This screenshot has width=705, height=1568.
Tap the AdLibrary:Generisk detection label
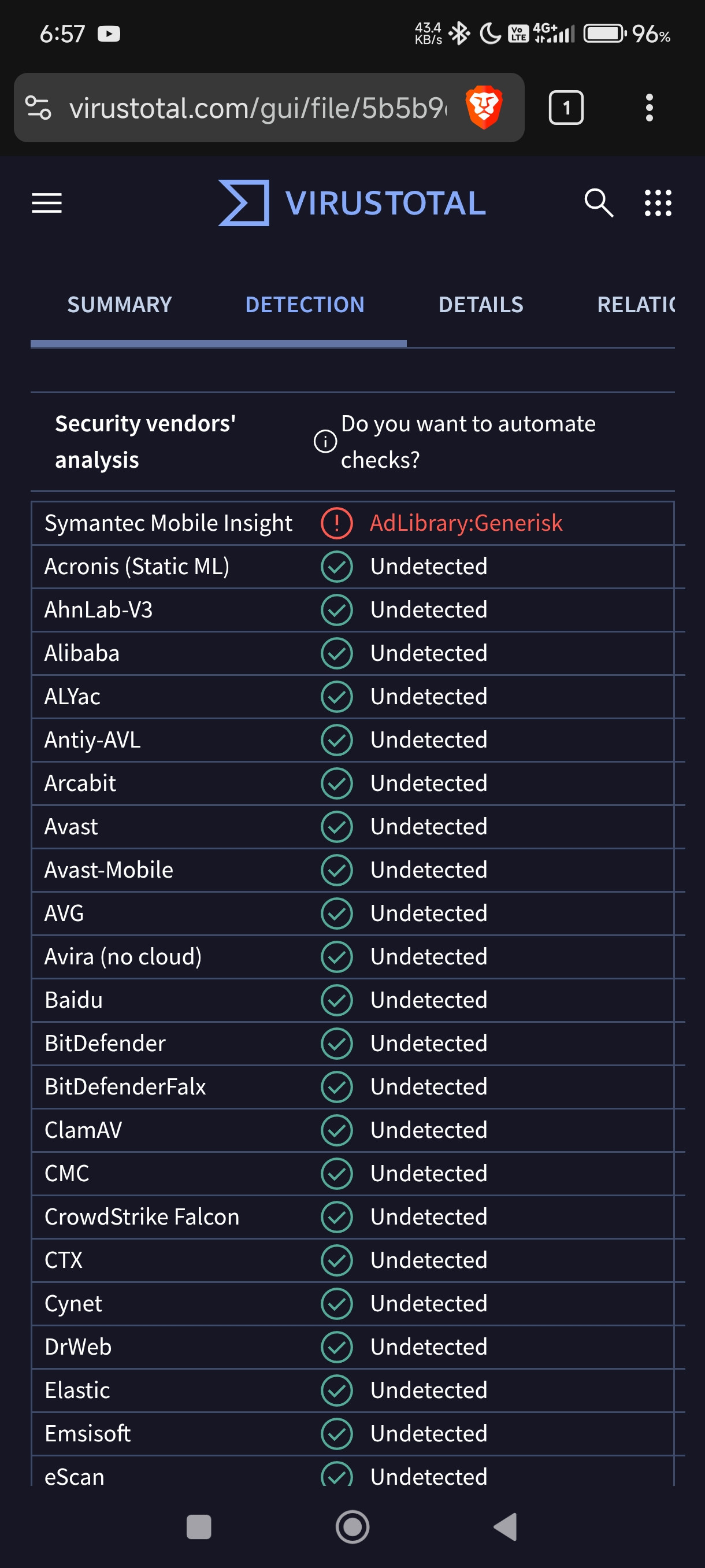[466, 523]
